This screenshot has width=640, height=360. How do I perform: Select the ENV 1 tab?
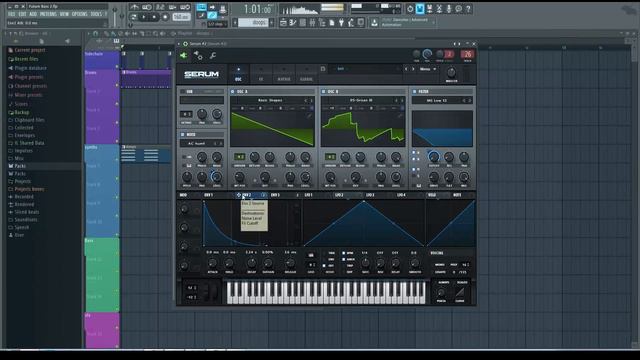point(209,195)
